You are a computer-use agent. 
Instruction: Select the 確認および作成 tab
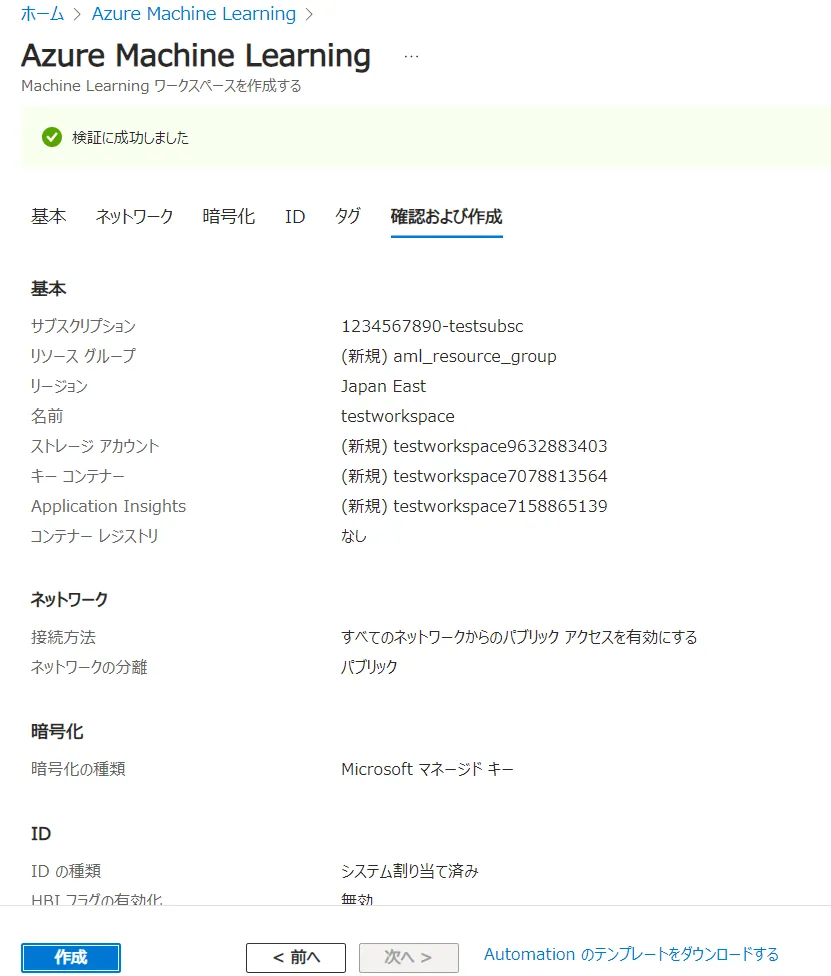click(446, 216)
